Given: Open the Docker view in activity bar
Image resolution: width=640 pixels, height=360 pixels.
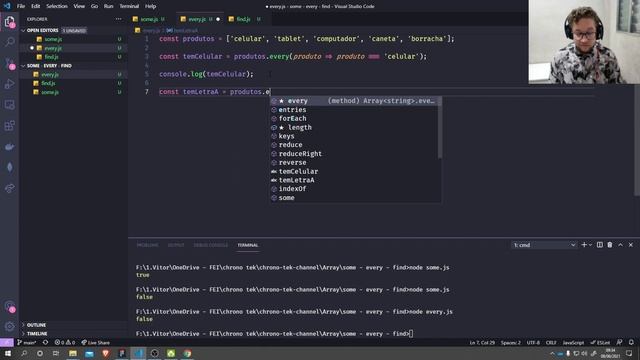Looking at the screenshot, I should pyautogui.click(x=9, y=147).
